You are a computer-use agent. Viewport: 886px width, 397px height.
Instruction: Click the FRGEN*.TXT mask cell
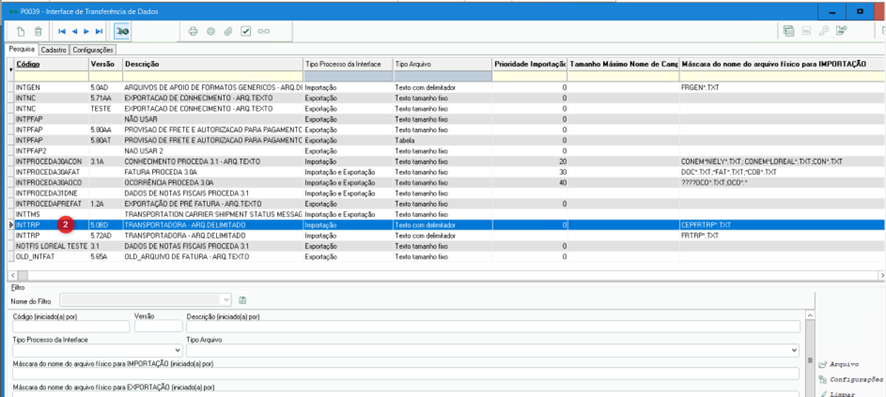(x=783, y=88)
